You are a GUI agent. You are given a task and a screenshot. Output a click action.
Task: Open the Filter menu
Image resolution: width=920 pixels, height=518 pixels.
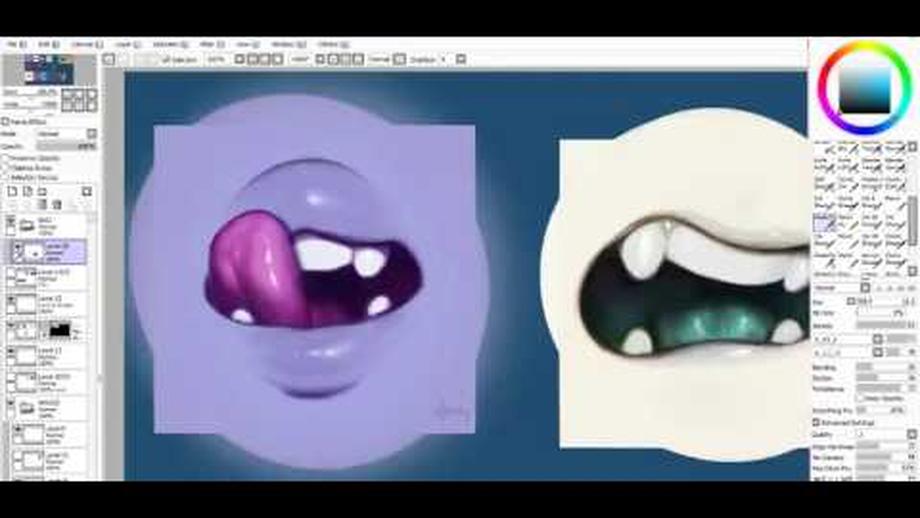coord(209,44)
